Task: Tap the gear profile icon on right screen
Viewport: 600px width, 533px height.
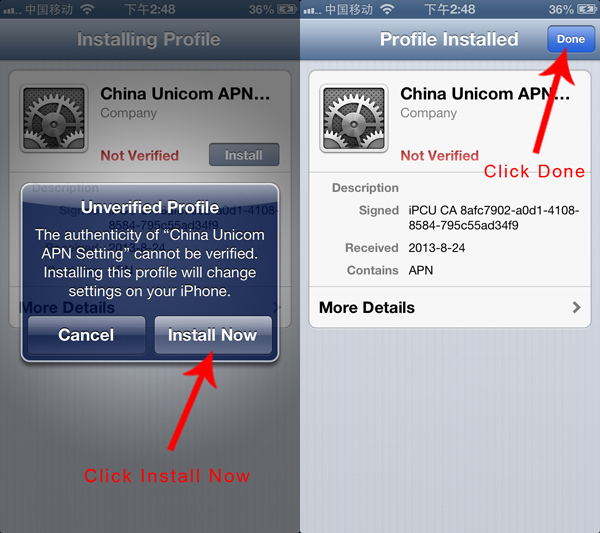Action: click(354, 118)
